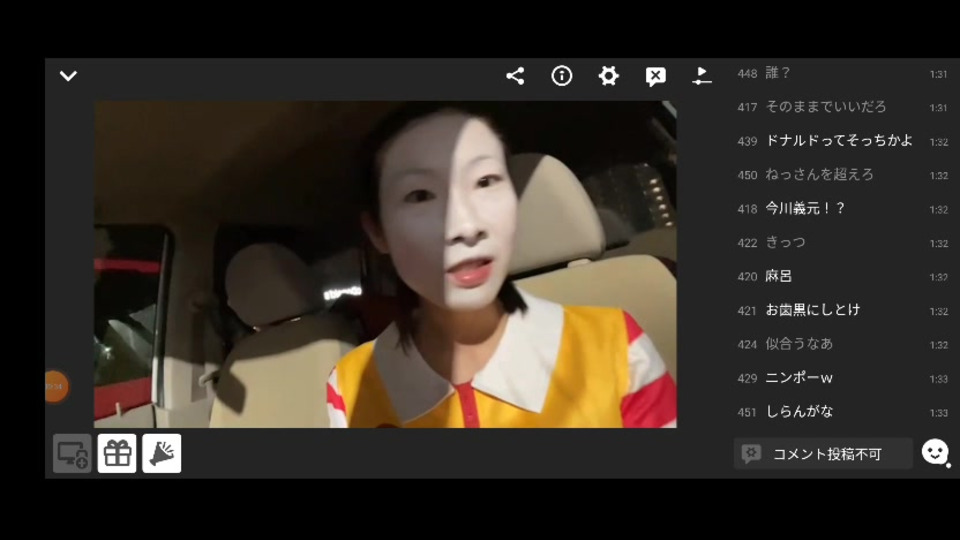The height and width of the screenshot is (540, 960).
Task: Click the megaphone cheer icon
Action: point(162,454)
